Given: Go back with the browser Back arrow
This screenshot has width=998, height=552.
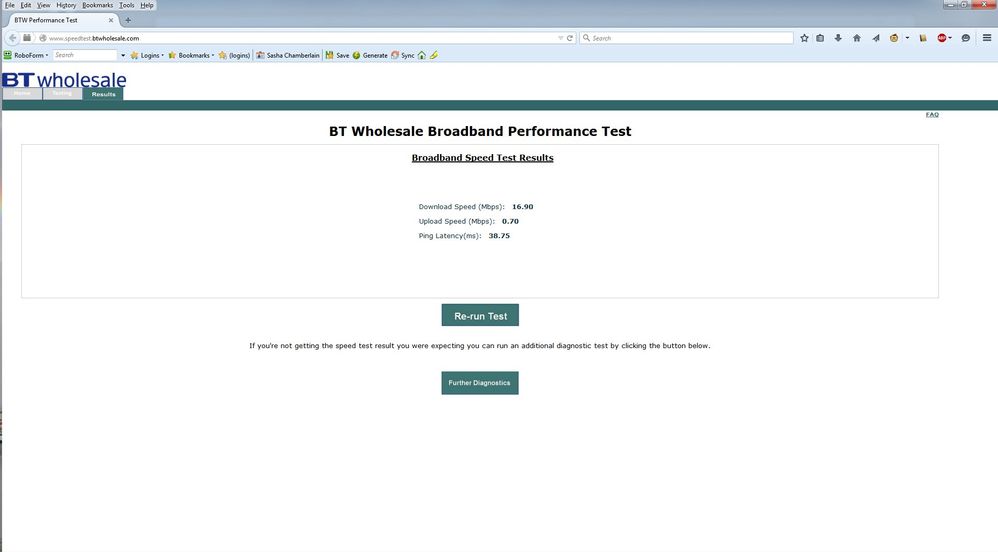Looking at the screenshot, I should point(13,38).
